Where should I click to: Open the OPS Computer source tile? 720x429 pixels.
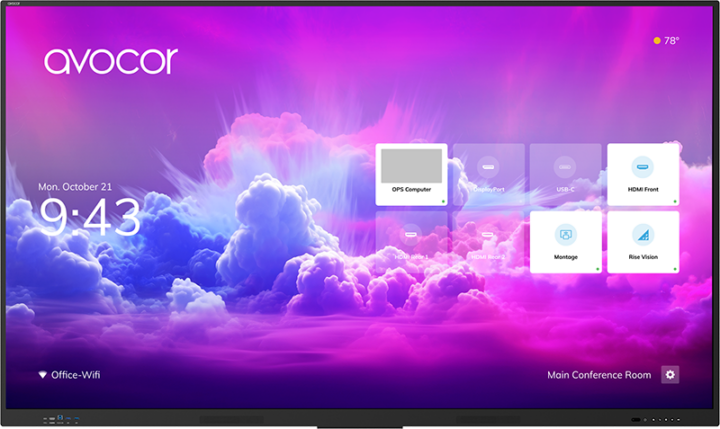point(411,175)
